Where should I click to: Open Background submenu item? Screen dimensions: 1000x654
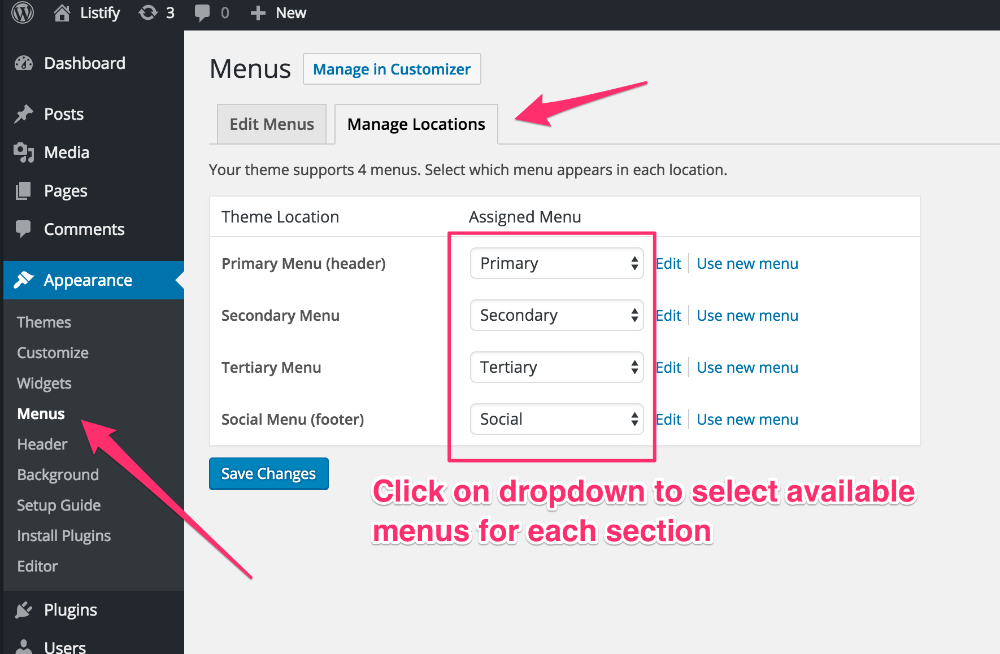58,475
